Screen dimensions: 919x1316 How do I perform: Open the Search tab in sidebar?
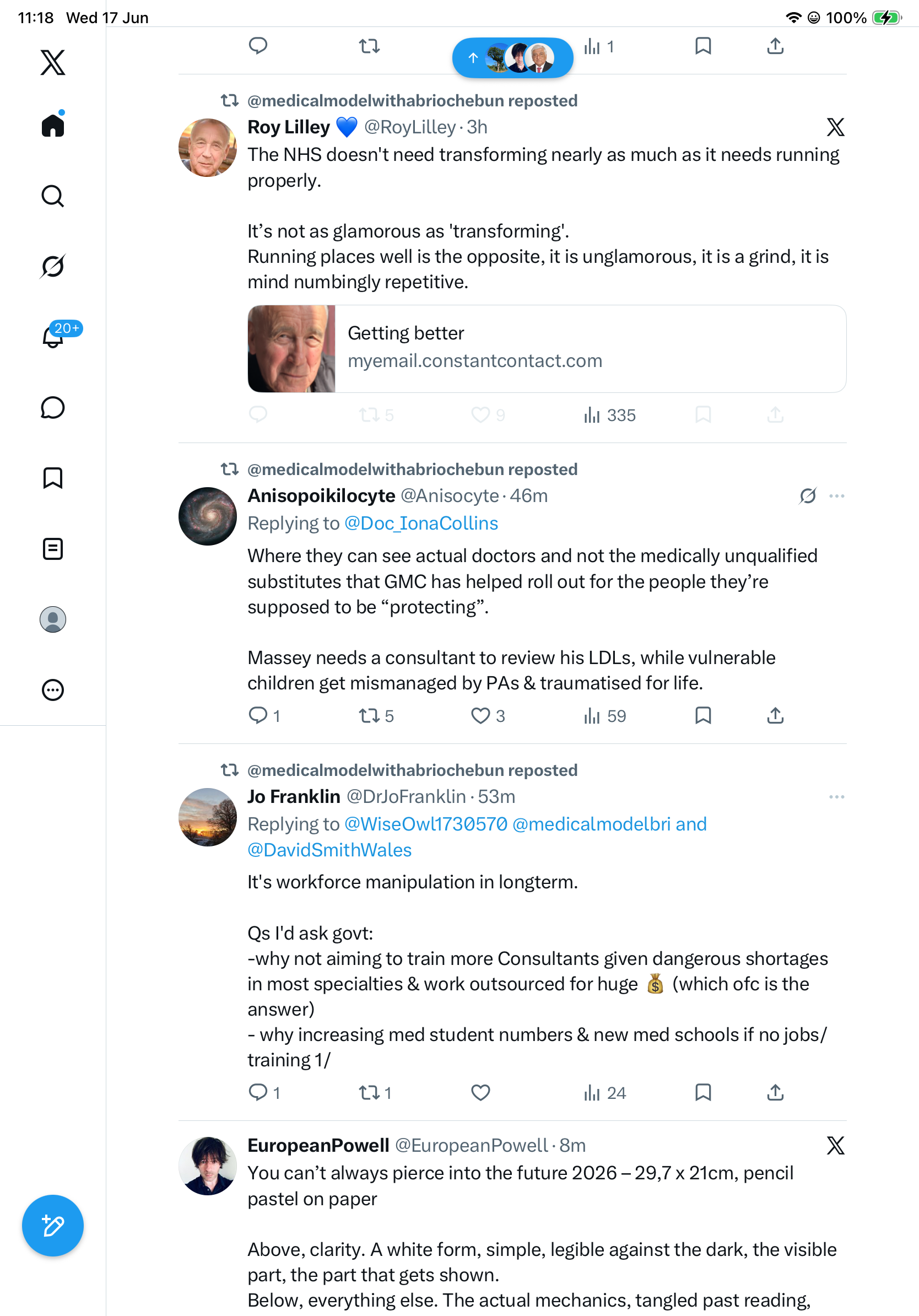click(53, 196)
